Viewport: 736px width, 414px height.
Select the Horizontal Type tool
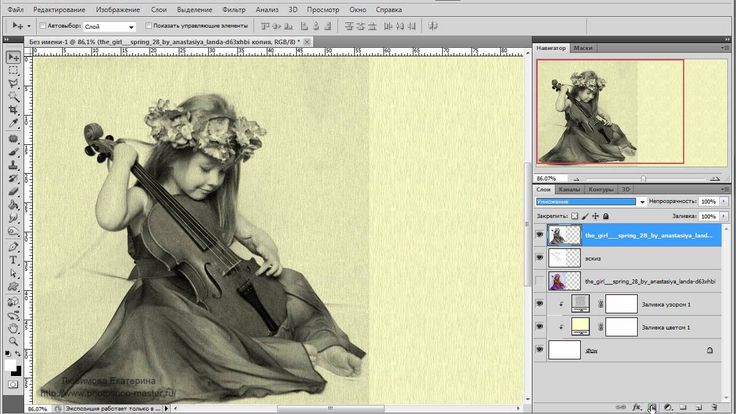pyautogui.click(x=13, y=260)
